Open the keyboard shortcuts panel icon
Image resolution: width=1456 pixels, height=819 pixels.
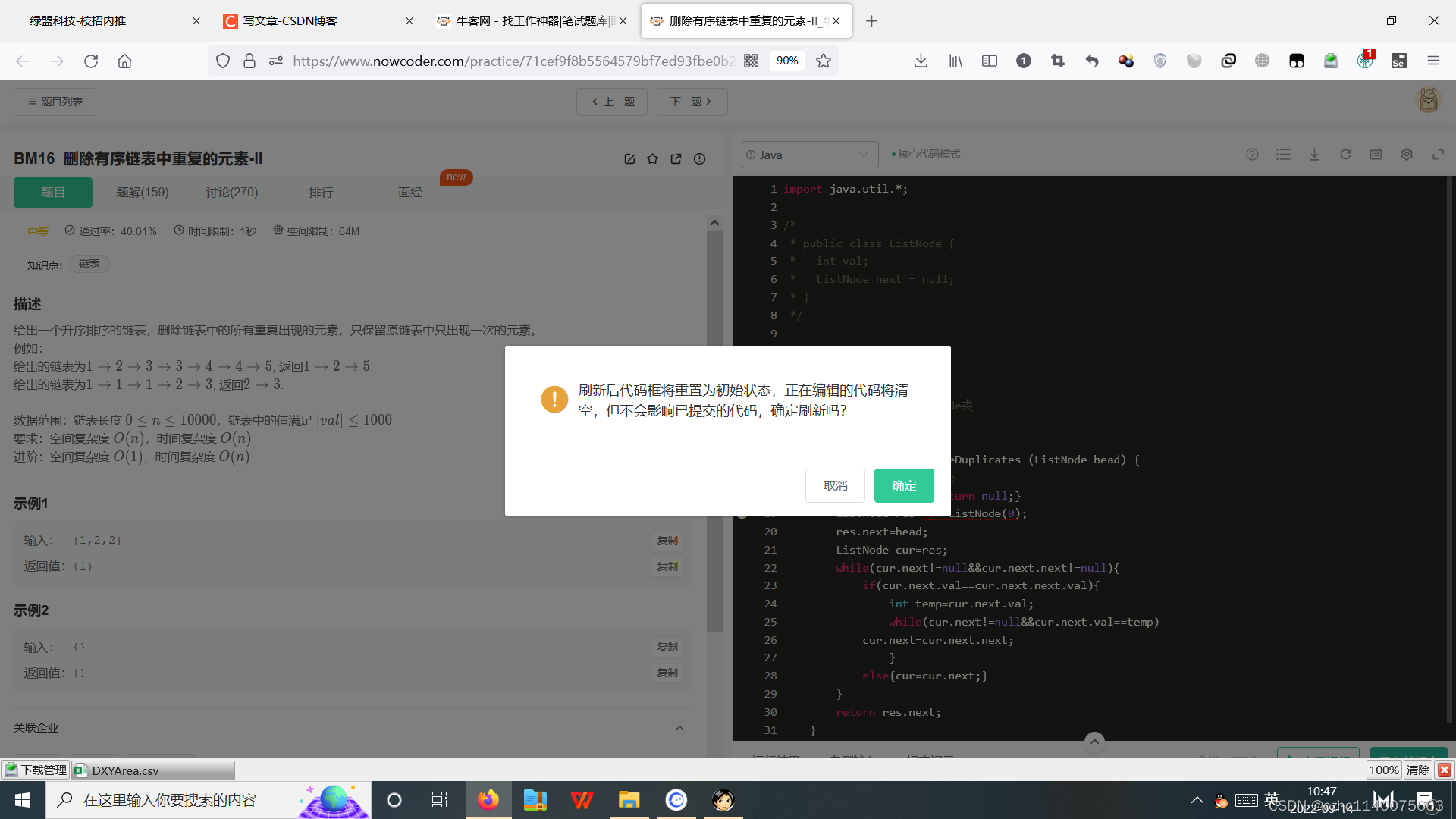tap(1376, 154)
